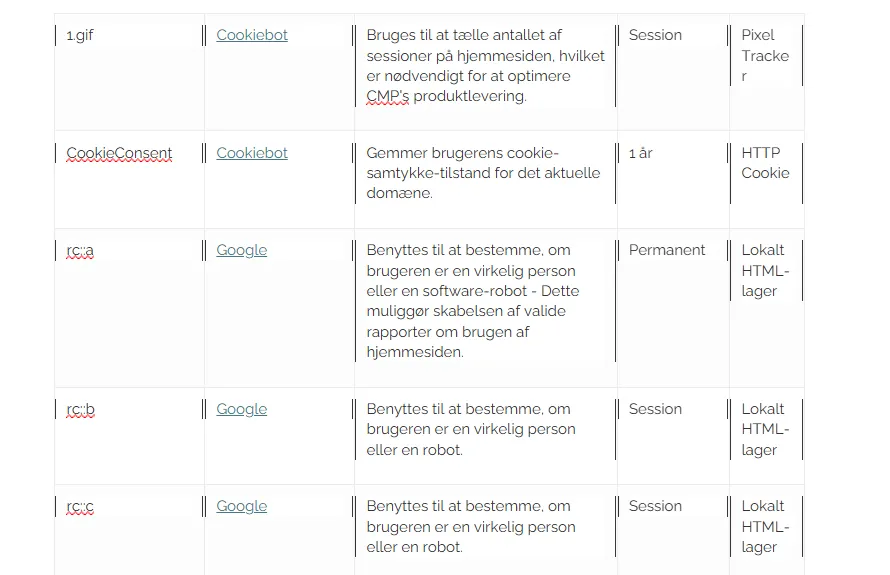Click the rc::a description mentioning software-robot

point(473,301)
